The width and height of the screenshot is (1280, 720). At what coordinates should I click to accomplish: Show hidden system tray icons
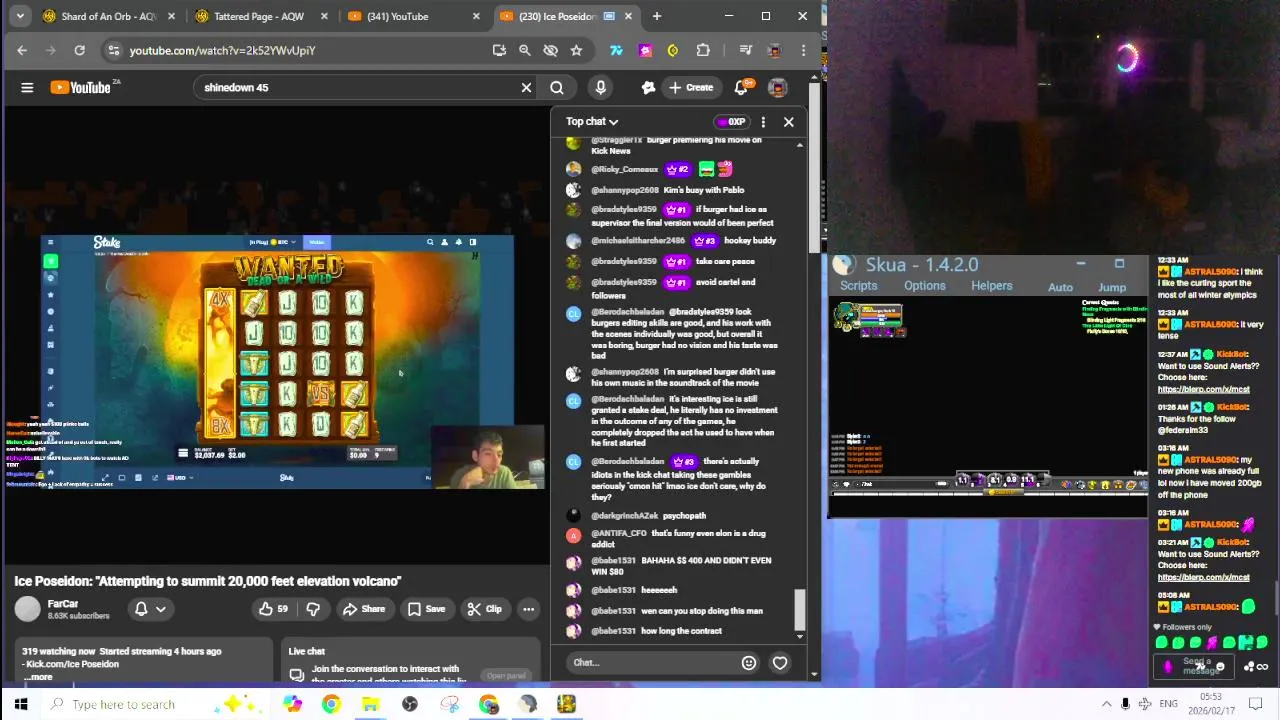(1106, 704)
